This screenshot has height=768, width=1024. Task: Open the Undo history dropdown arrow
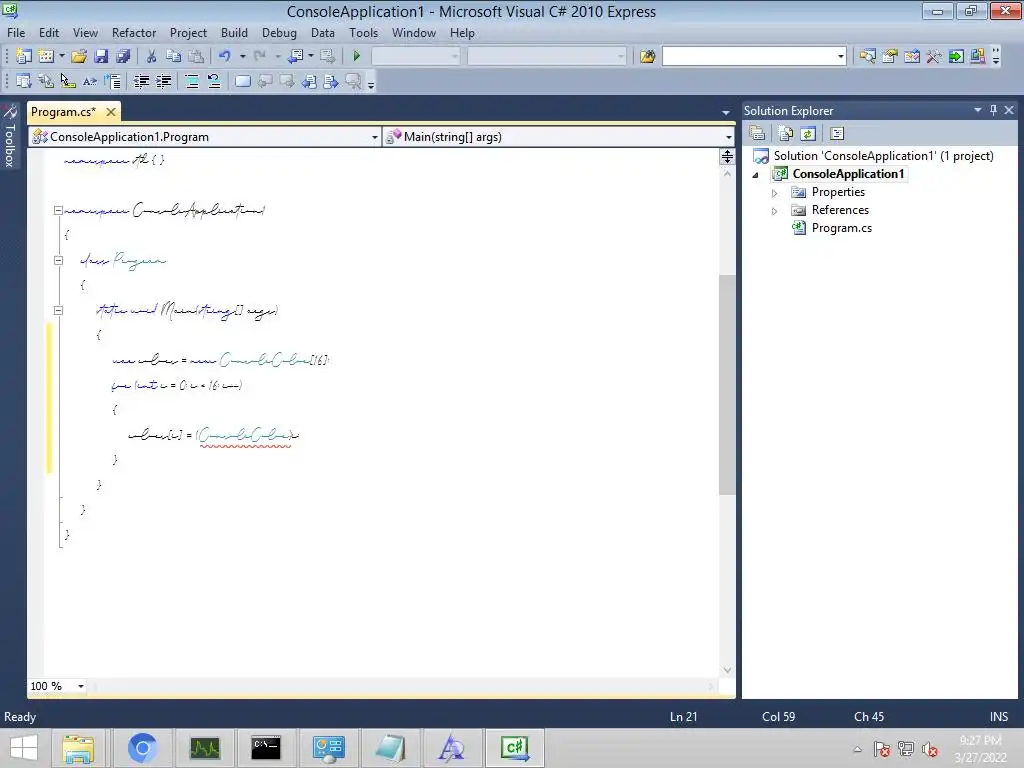click(x=242, y=56)
